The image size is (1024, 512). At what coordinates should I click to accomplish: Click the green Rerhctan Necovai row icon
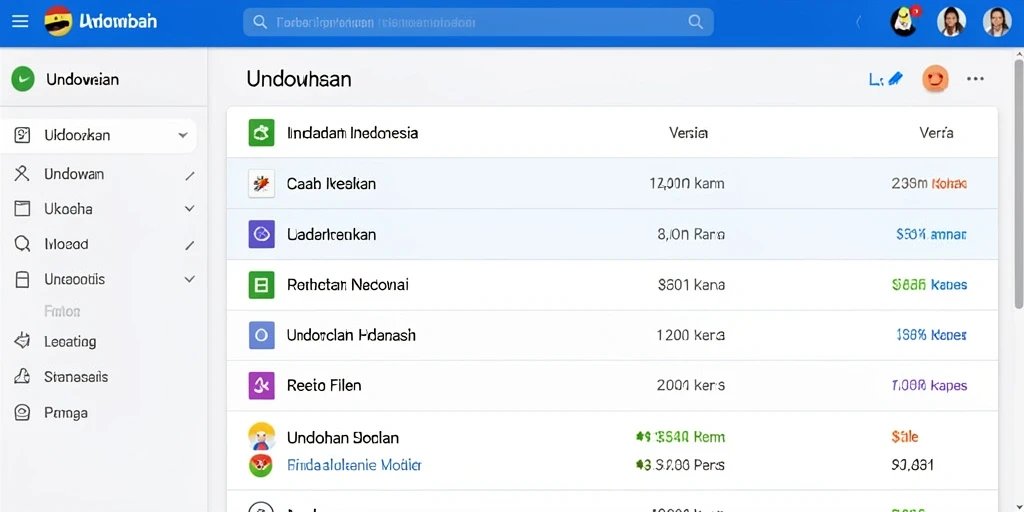pos(261,285)
